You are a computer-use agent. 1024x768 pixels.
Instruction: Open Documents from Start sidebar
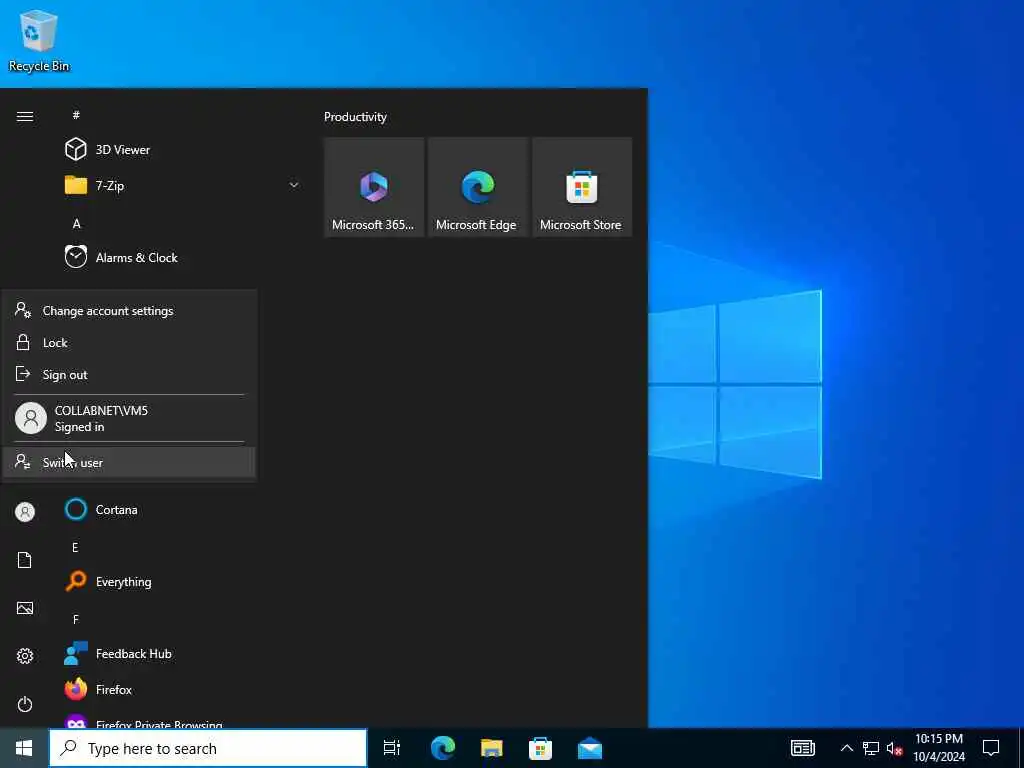coord(25,560)
